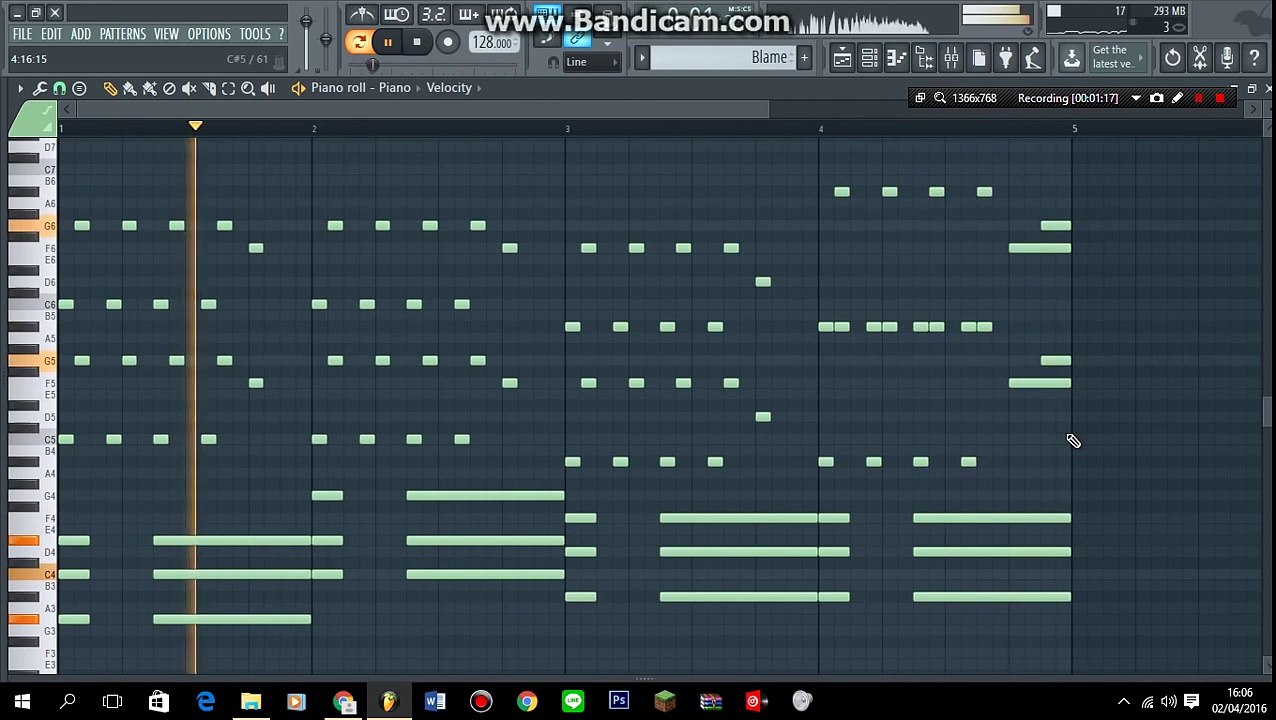Open the Line snap selector
1276x720 pixels.
click(590, 62)
